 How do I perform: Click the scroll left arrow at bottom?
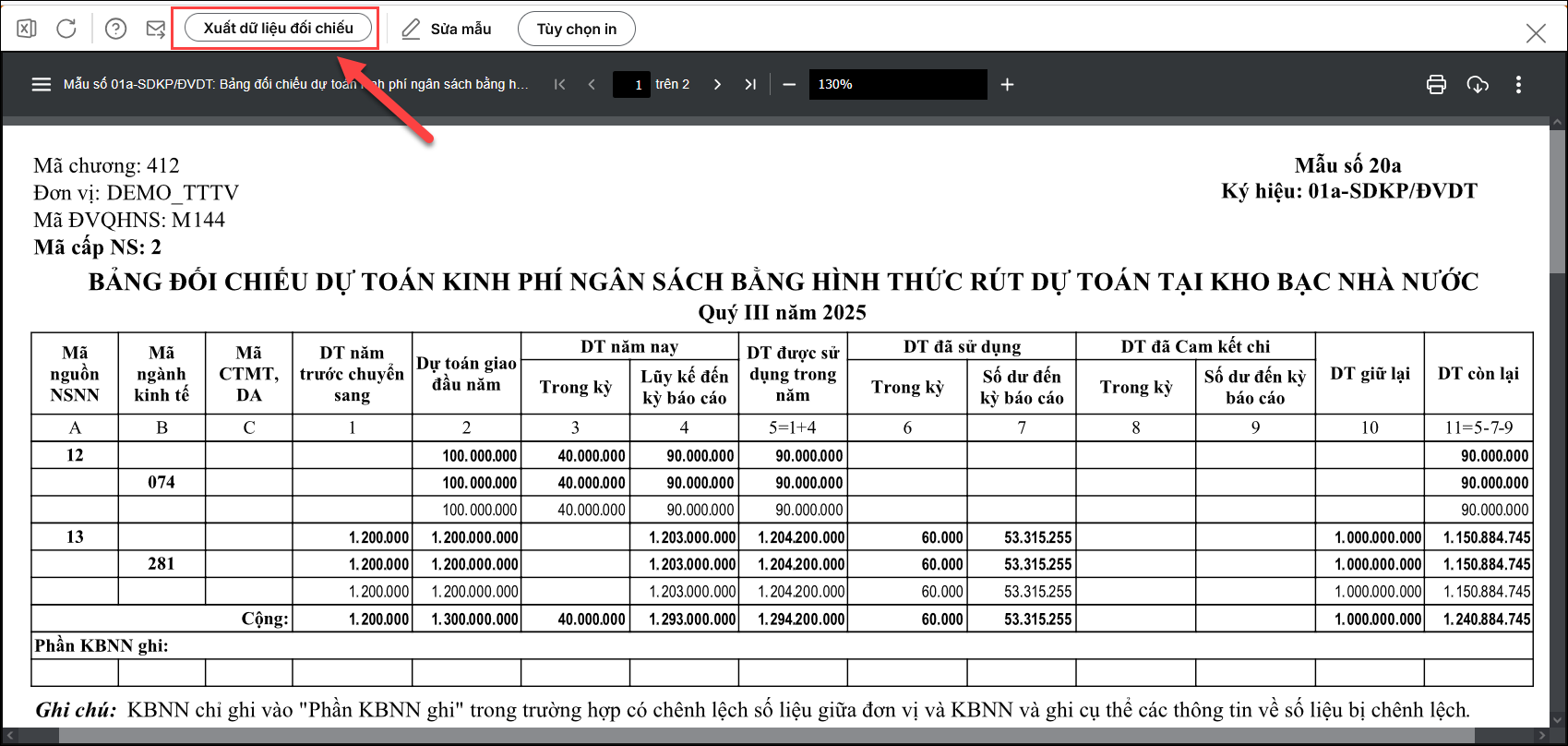[8, 736]
